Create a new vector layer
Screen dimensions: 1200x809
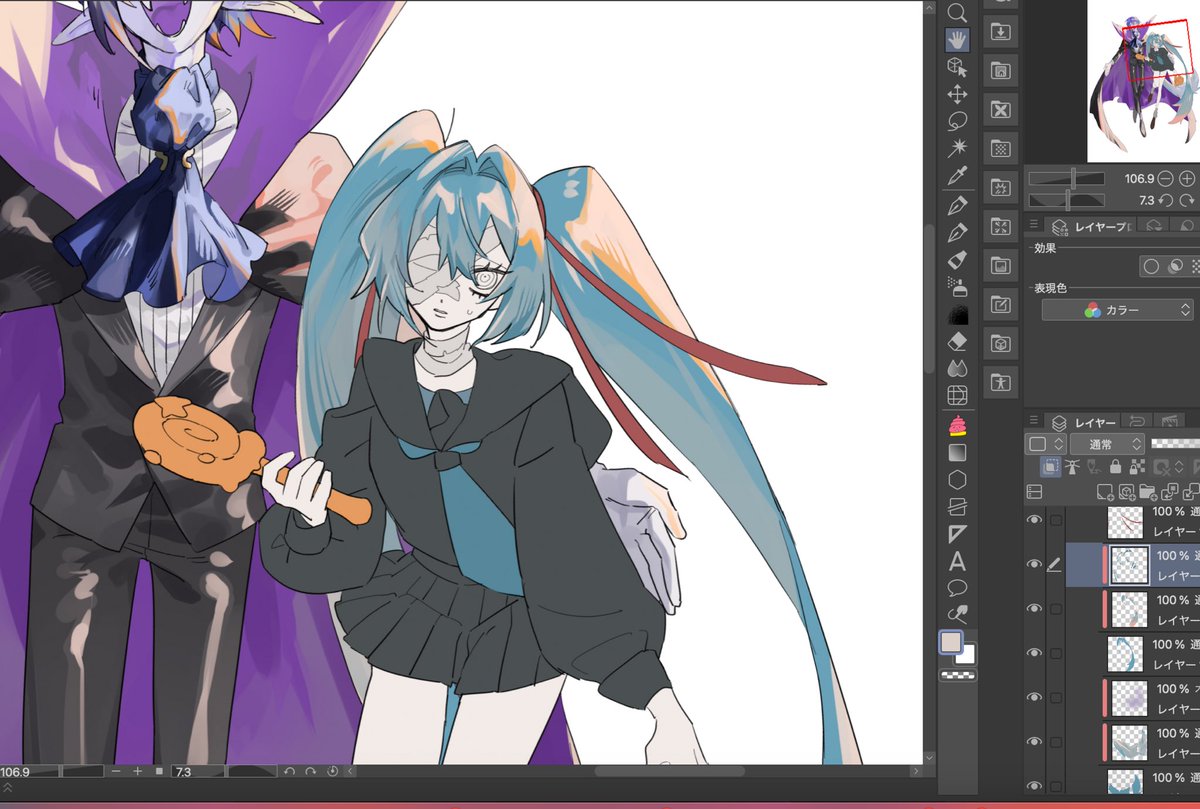(x=1126, y=491)
